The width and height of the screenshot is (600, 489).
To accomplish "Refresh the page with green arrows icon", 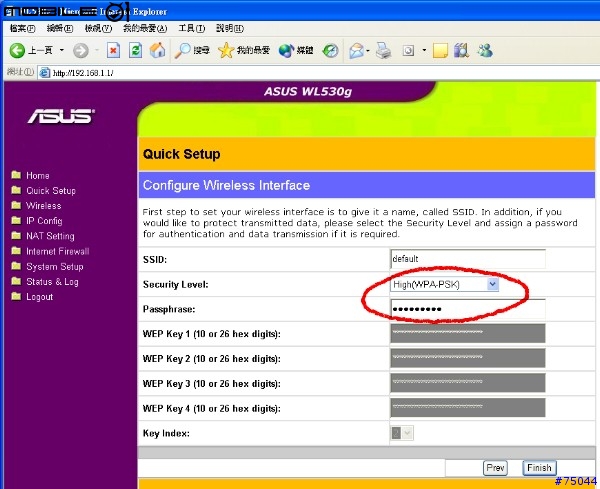I will click(135, 50).
